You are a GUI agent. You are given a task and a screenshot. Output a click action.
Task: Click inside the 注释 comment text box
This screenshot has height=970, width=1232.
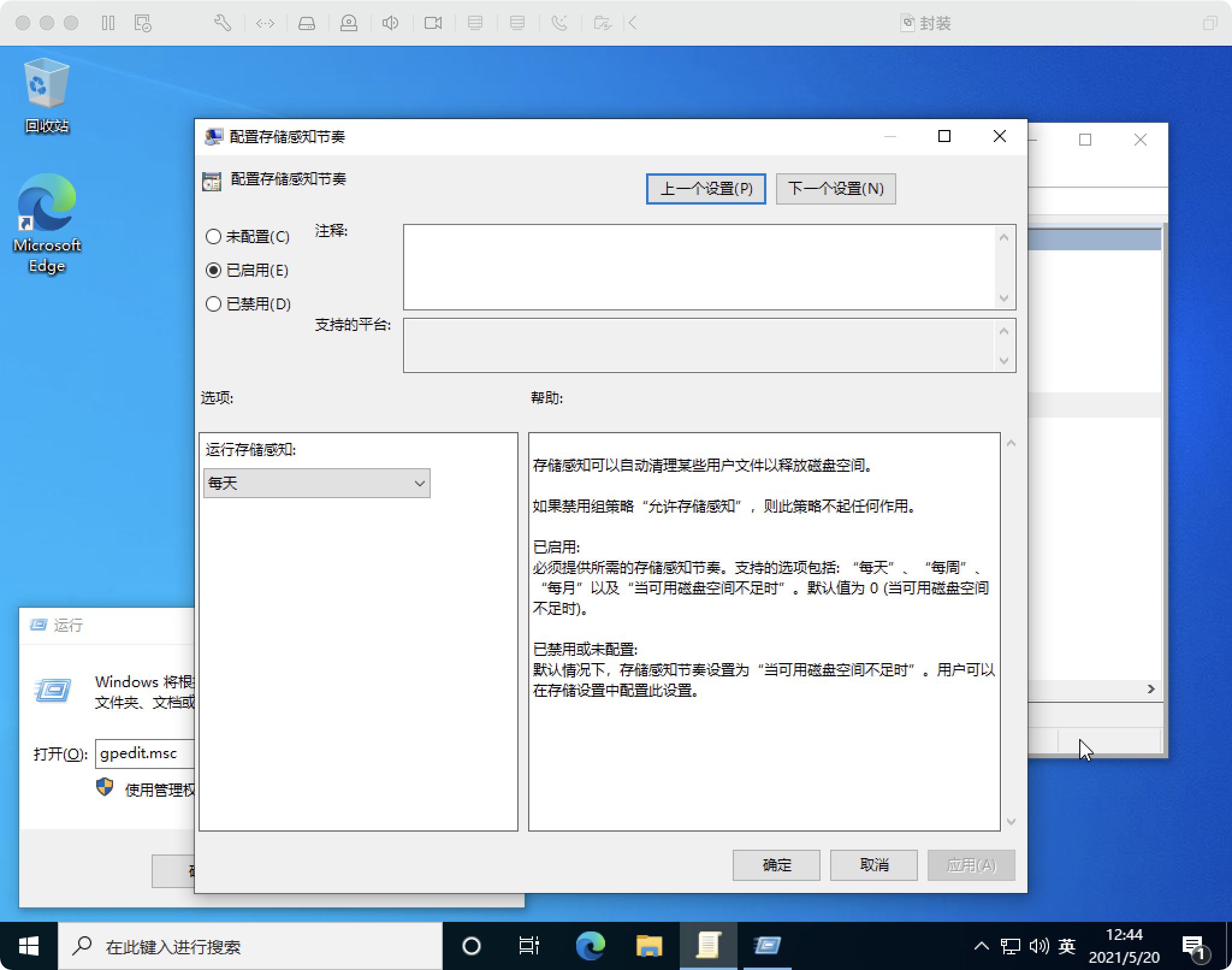[698, 267]
